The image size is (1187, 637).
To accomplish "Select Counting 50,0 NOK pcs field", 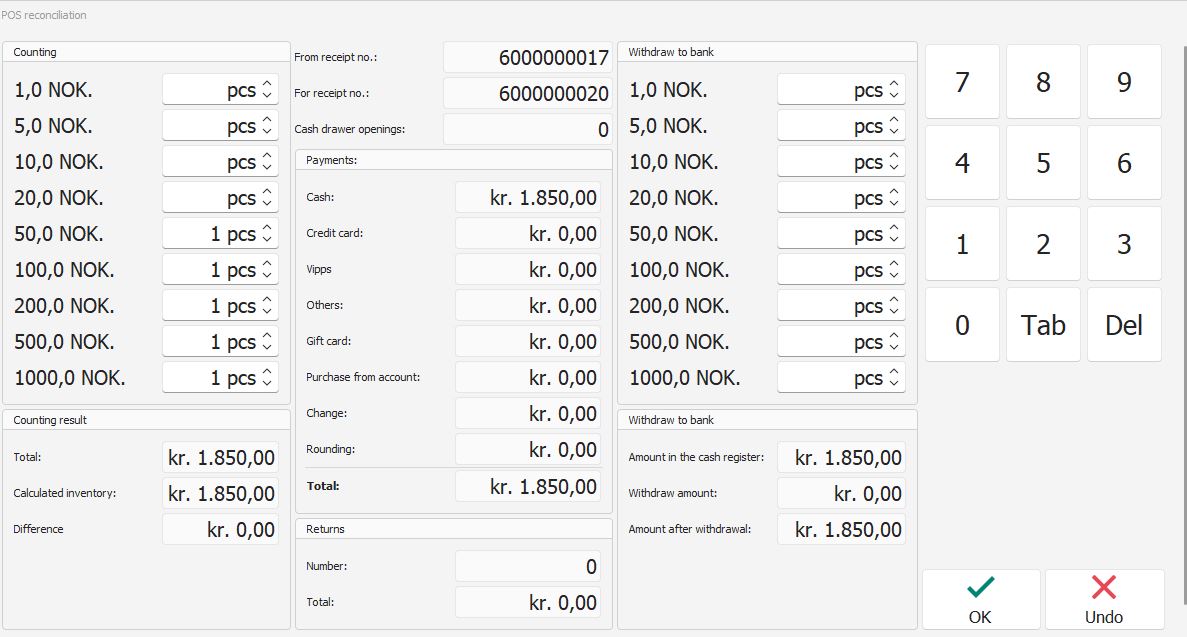I will click(x=220, y=233).
